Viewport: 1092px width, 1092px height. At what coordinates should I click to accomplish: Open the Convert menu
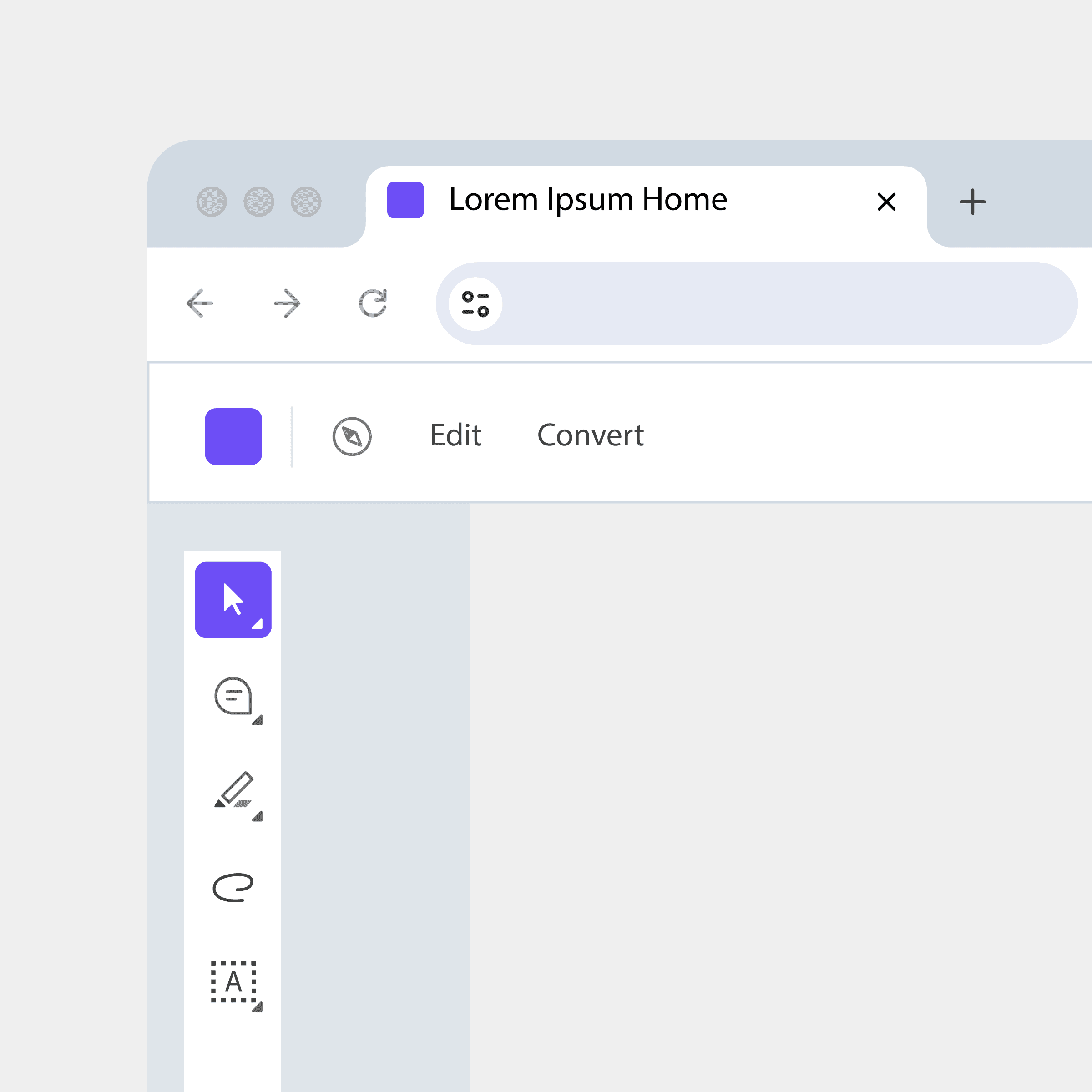click(x=590, y=435)
